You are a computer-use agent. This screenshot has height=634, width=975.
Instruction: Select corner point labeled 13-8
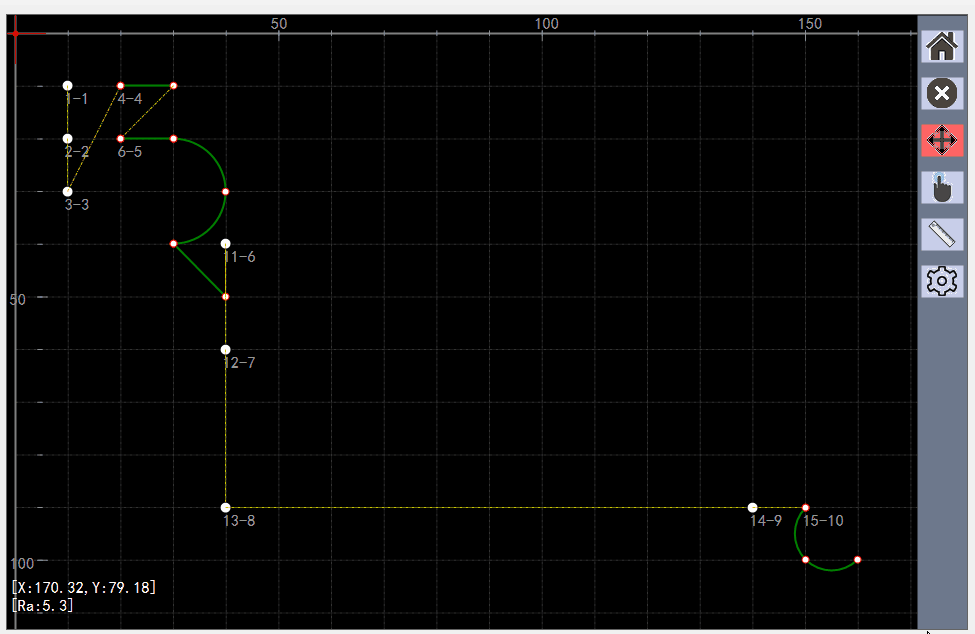point(226,508)
